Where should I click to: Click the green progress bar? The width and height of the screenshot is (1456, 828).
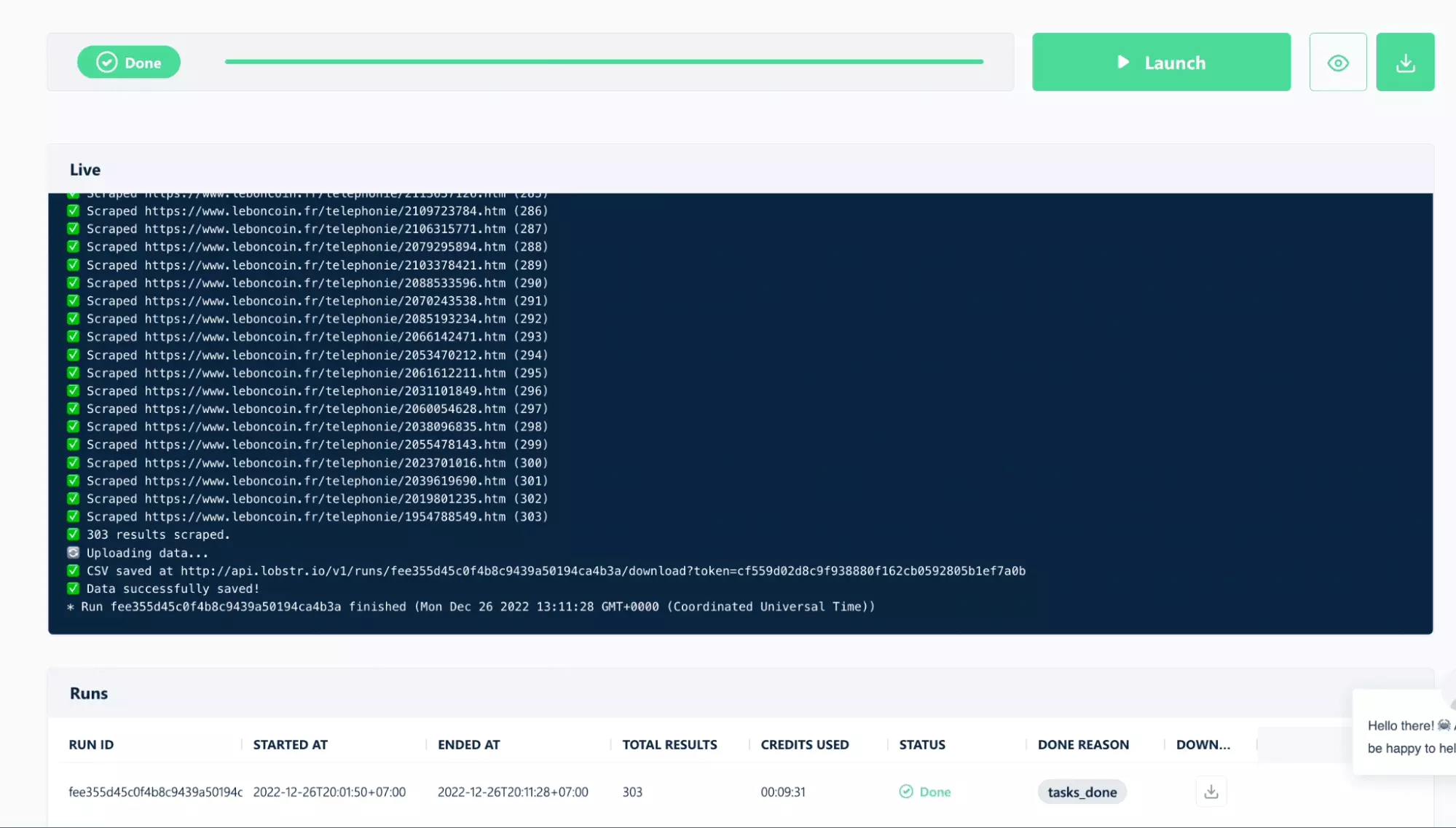(x=604, y=62)
